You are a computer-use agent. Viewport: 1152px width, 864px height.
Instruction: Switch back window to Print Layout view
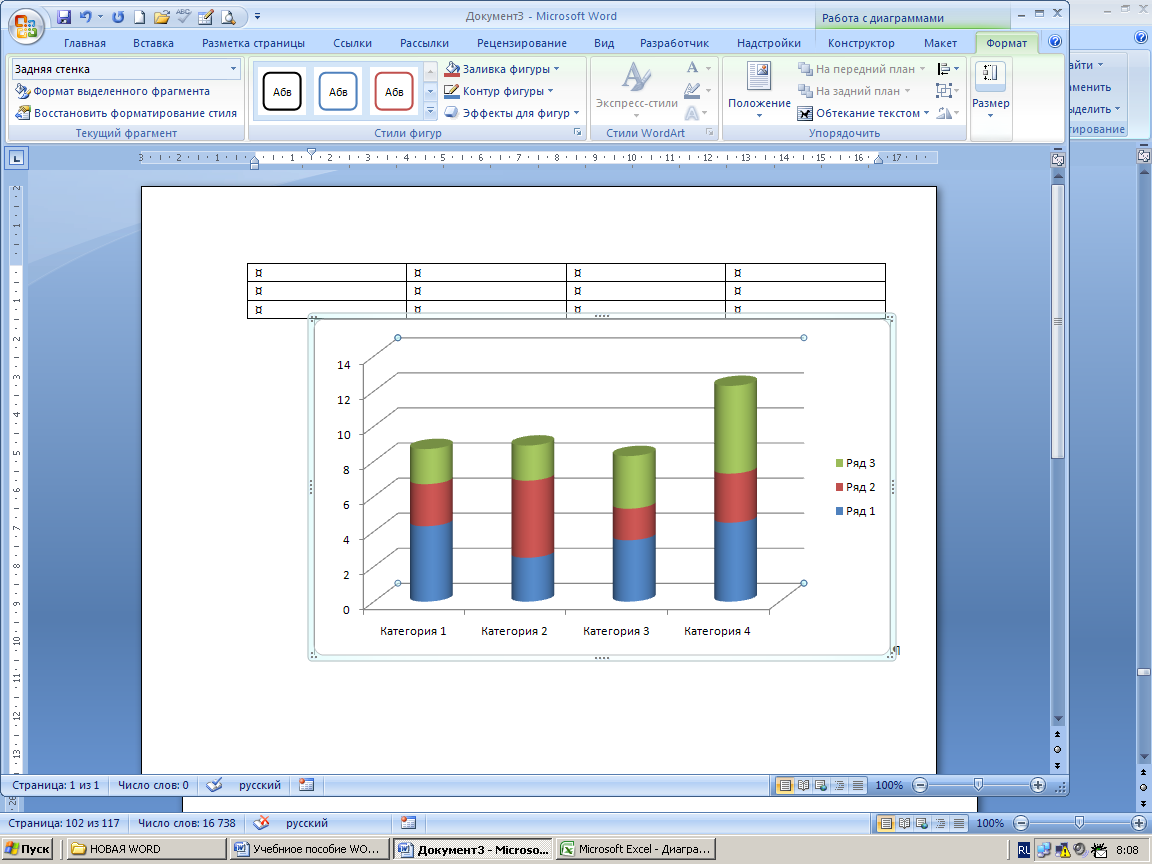(886, 824)
